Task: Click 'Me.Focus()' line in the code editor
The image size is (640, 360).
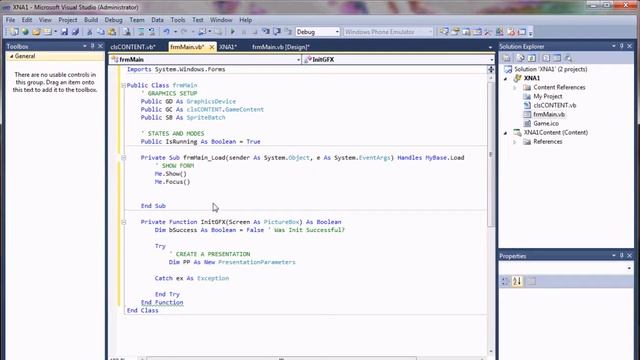Action: 172,182
